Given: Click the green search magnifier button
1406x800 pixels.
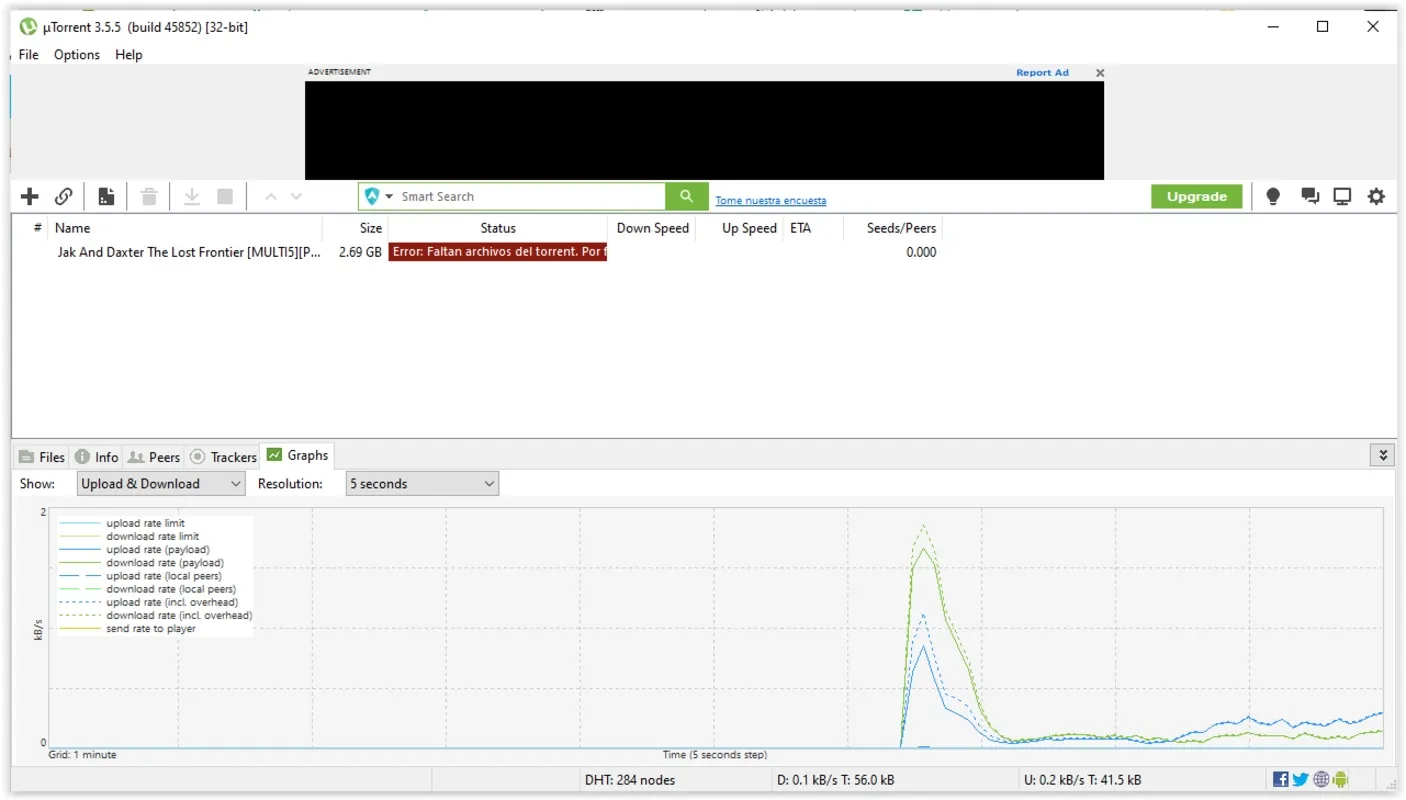Looking at the screenshot, I should pos(687,196).
